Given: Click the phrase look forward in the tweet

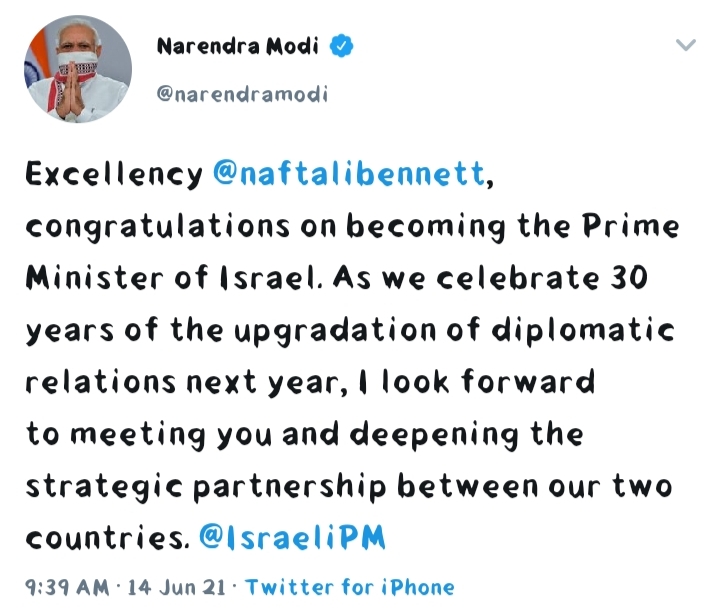Looking at the screenshot, I should coord(488,381).
